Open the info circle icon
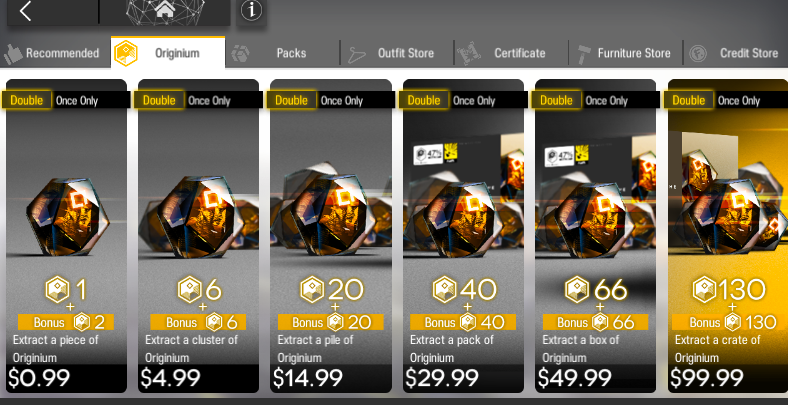Image resolution: width=788 pixels, height=405 pixels. click(x=251, y=11)
